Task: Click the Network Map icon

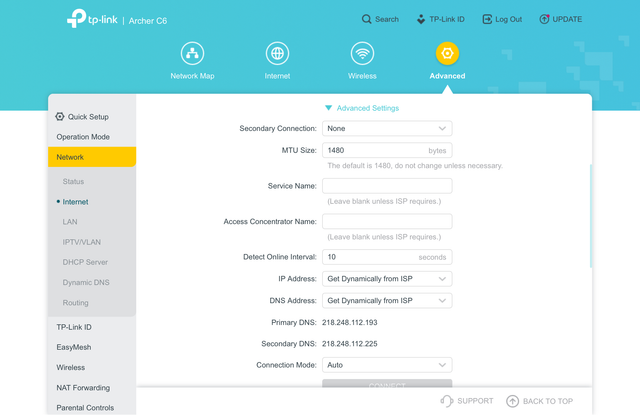Action: click(x=192, y=54)
